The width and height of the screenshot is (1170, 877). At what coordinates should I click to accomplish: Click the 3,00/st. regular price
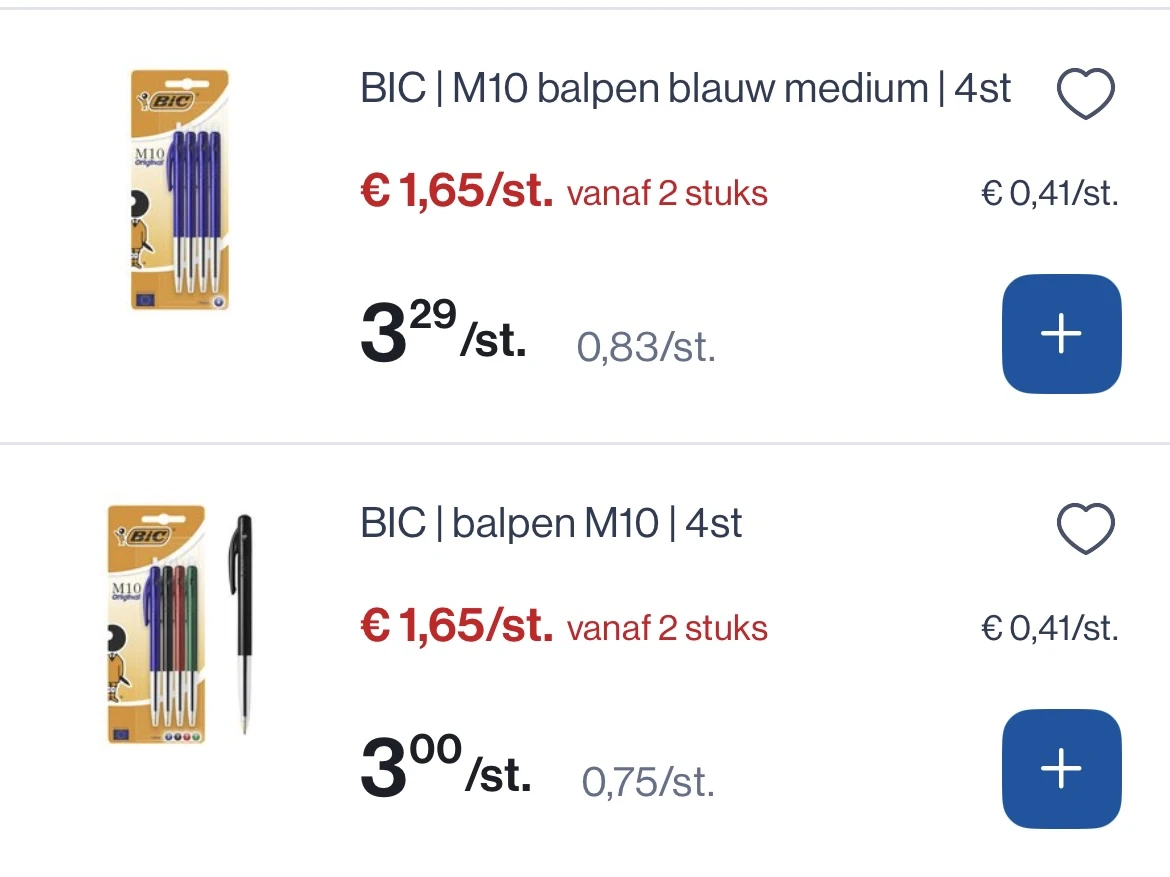point(445,765)
